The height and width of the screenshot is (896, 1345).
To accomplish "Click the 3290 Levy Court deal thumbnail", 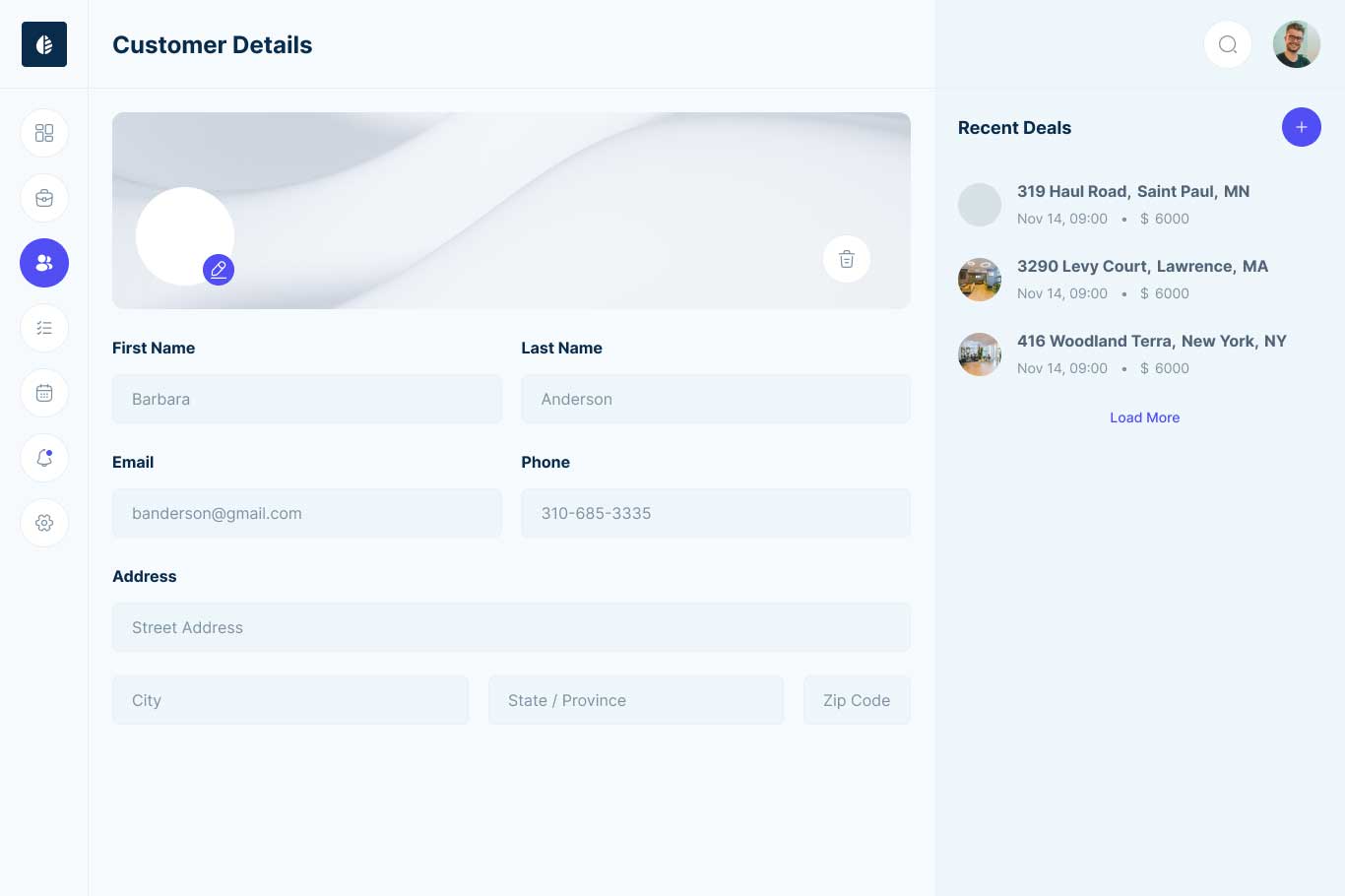I will point(980,280).
